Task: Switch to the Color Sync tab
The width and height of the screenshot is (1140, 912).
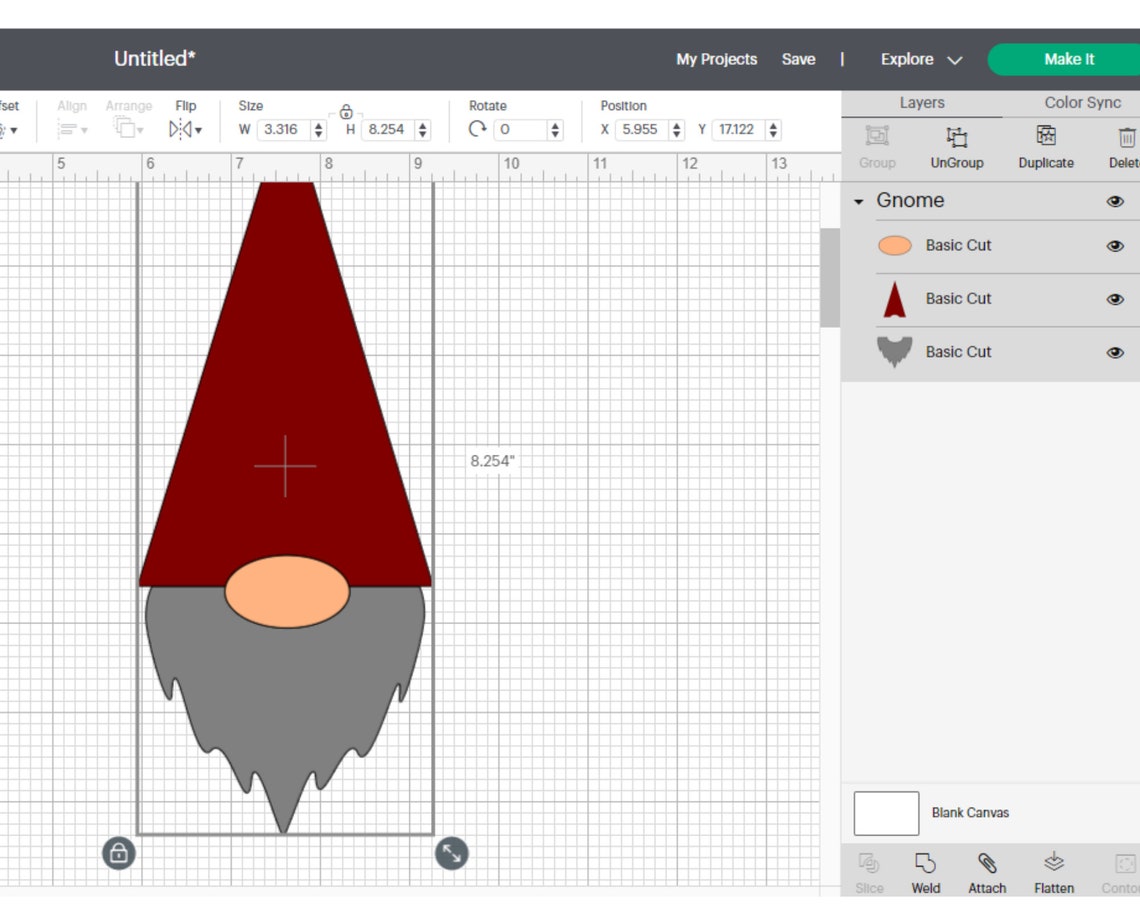Action: pyautogui.click(x=1081, y=102)
